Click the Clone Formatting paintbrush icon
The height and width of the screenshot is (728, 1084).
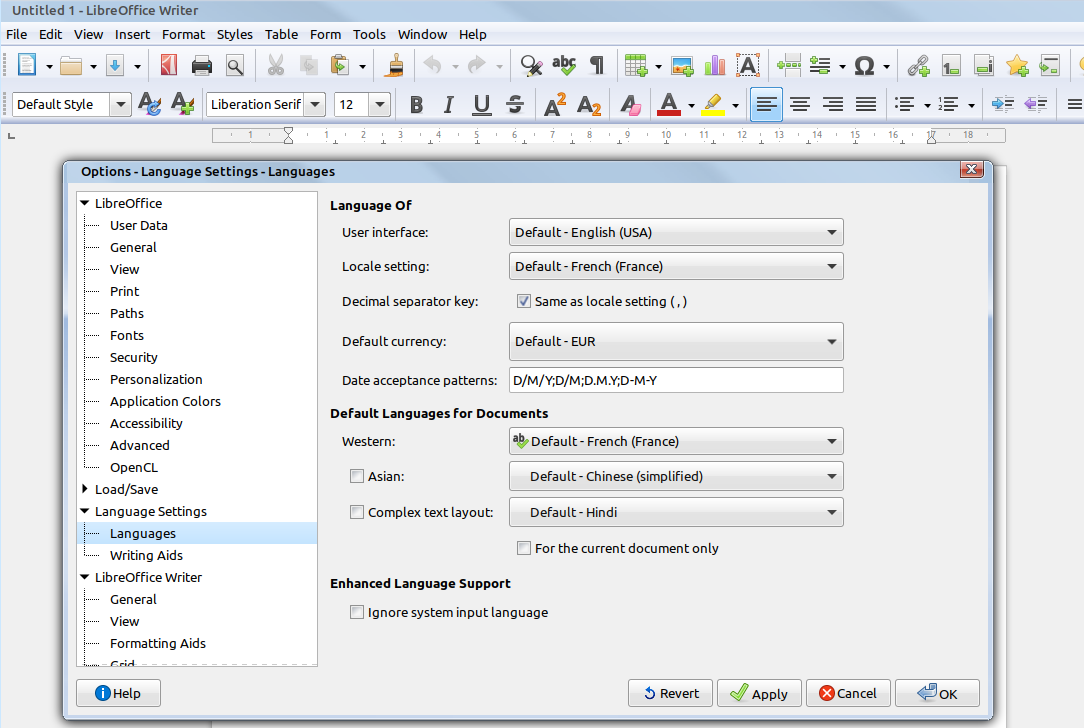tap(396, 66)
